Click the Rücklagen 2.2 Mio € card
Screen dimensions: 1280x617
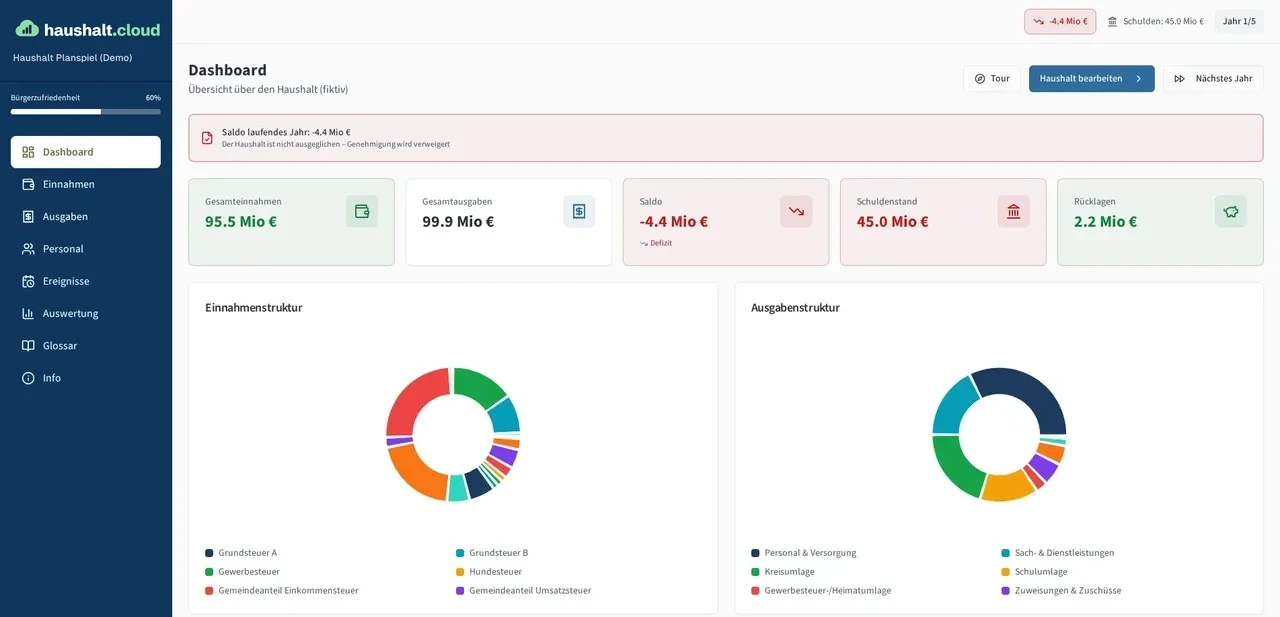click(1160, 222)
